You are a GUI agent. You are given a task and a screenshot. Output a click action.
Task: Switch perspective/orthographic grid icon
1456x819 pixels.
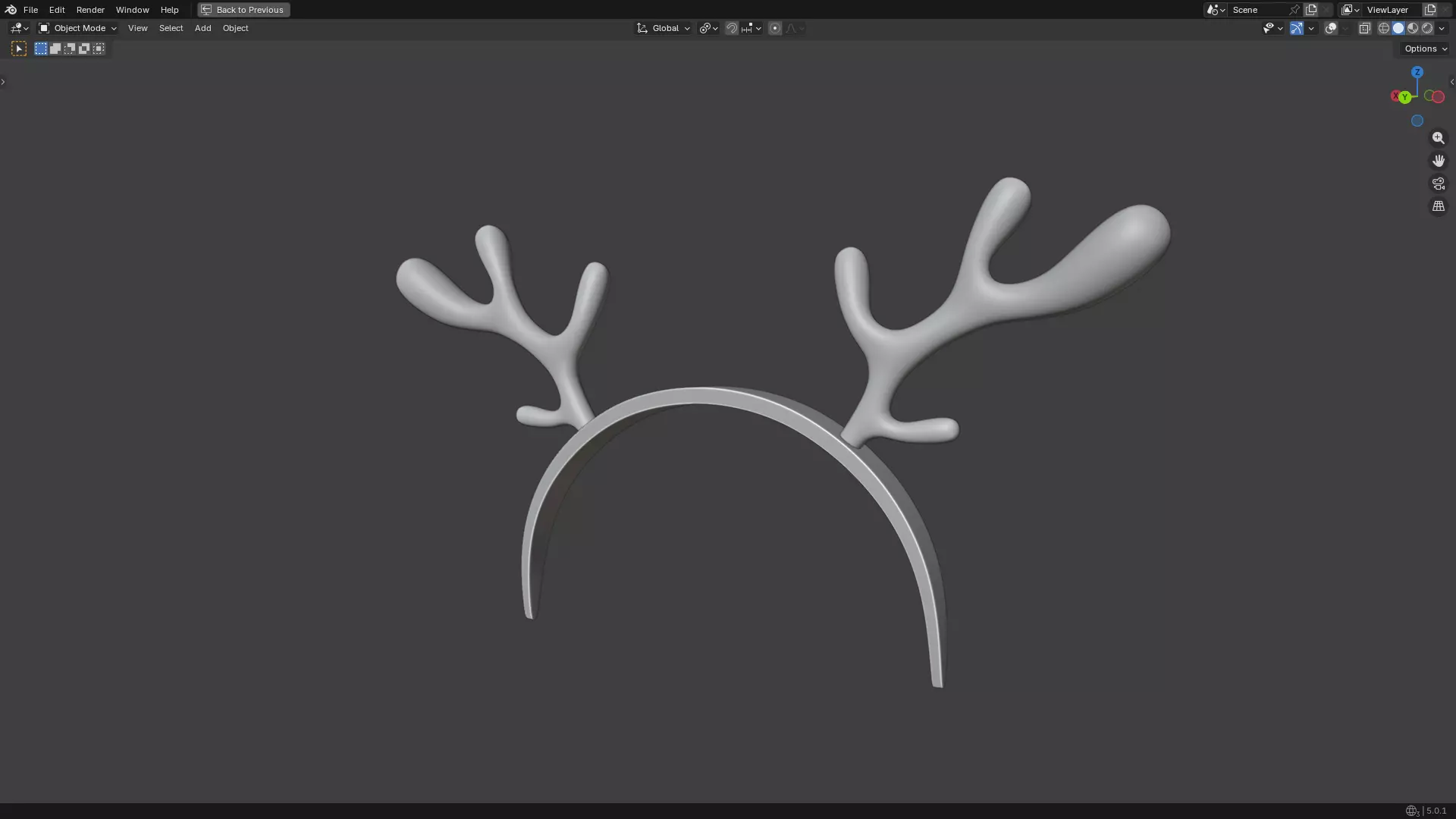tap(1438, 206)
